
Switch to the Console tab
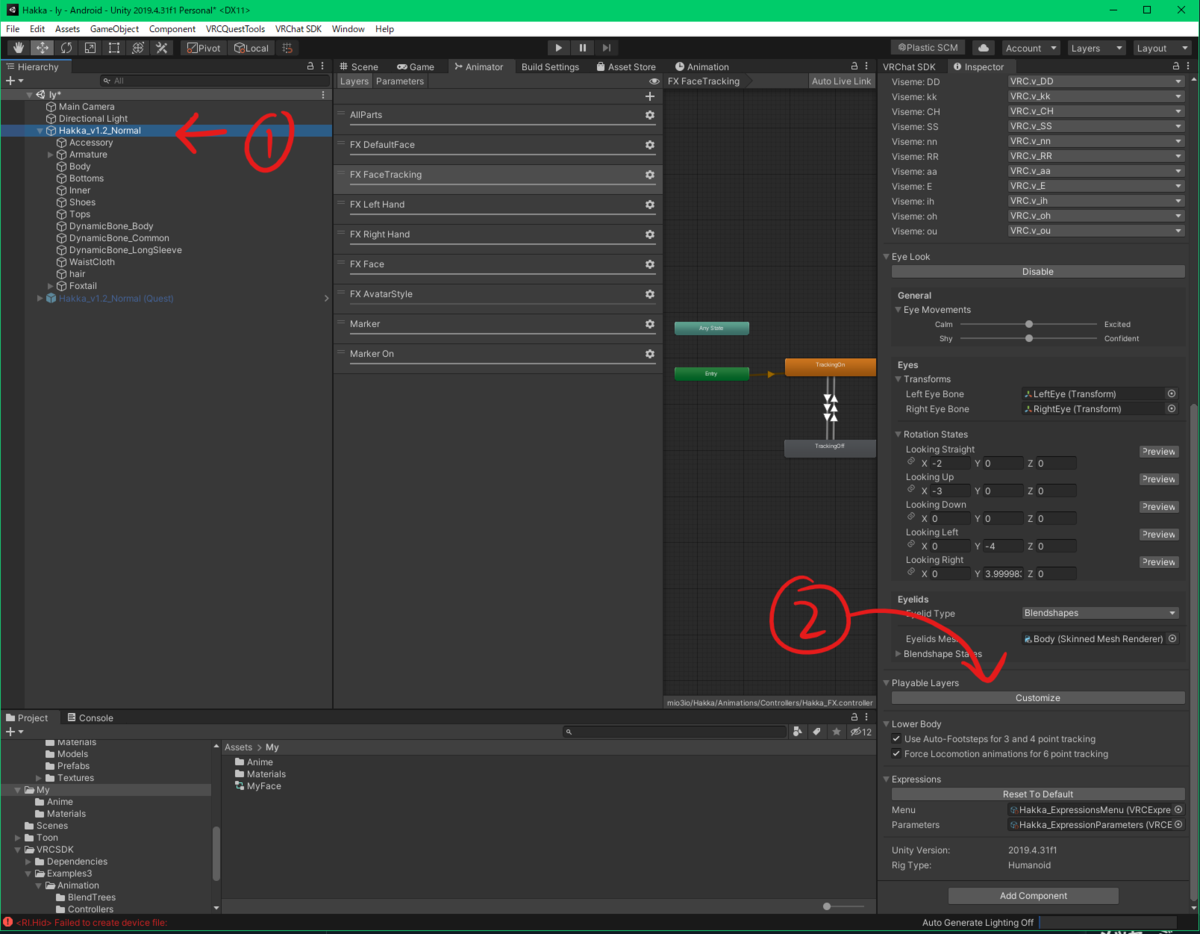tap(90, 718)
